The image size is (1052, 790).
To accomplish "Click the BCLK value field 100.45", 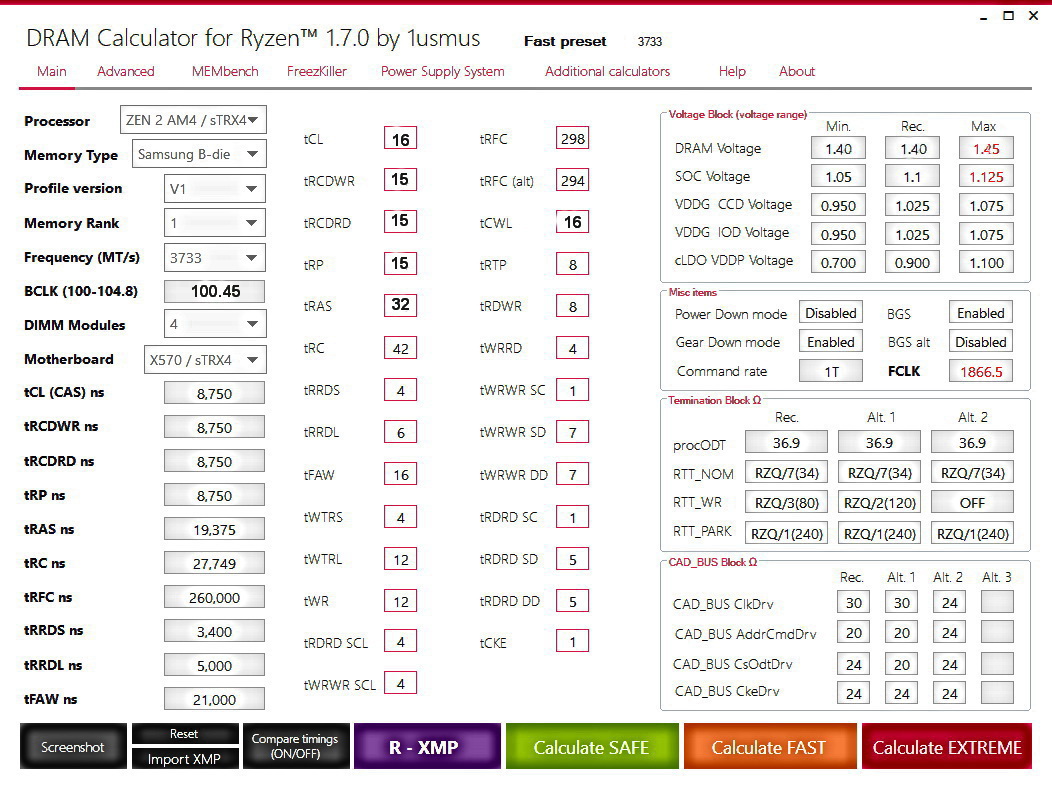I will click(215, 291).
